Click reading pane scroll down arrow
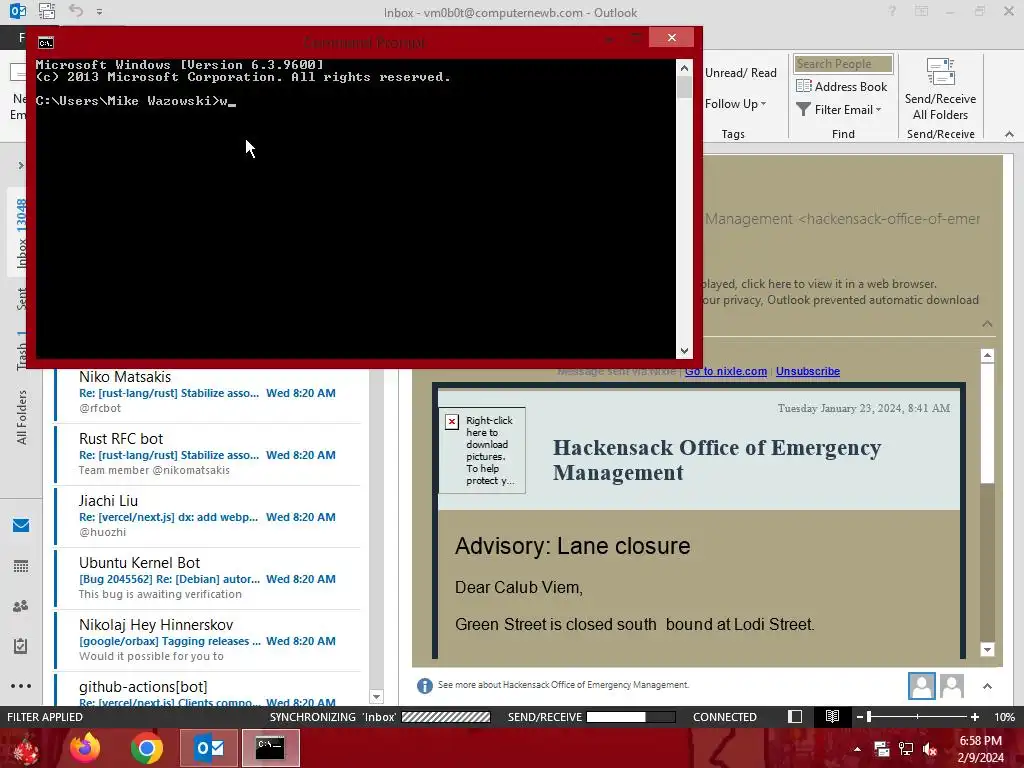 pyautogui.click(x=987, y=649)
